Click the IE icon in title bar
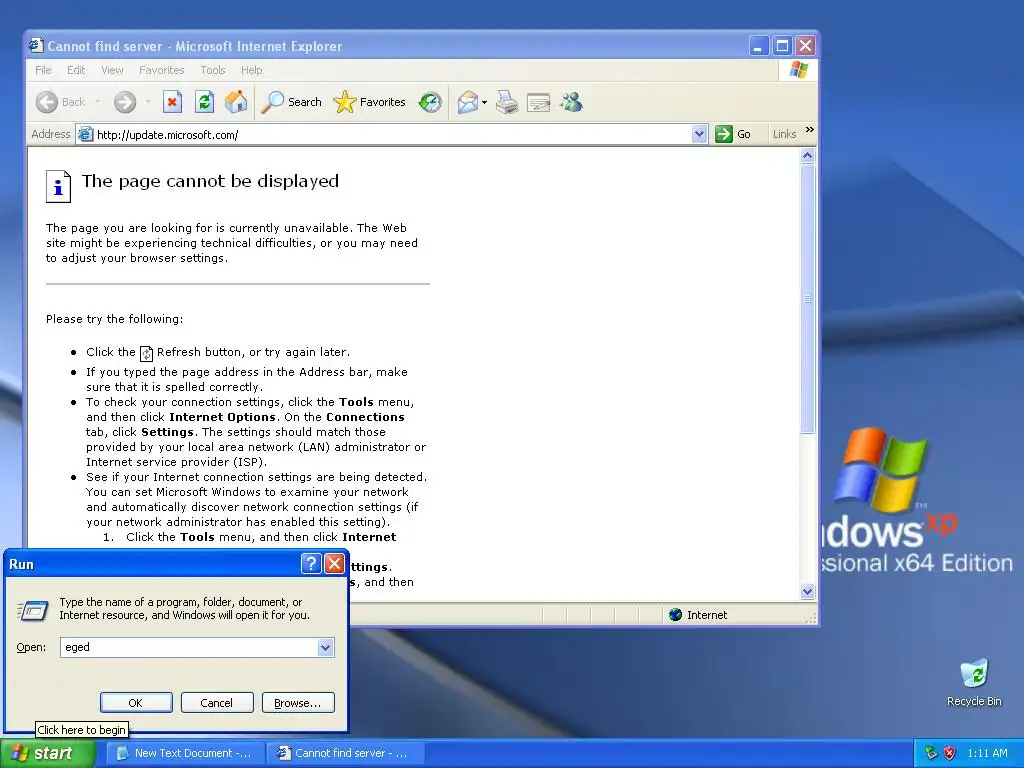Viewport: 1024px width, 768px height. (x=35, y=45)
